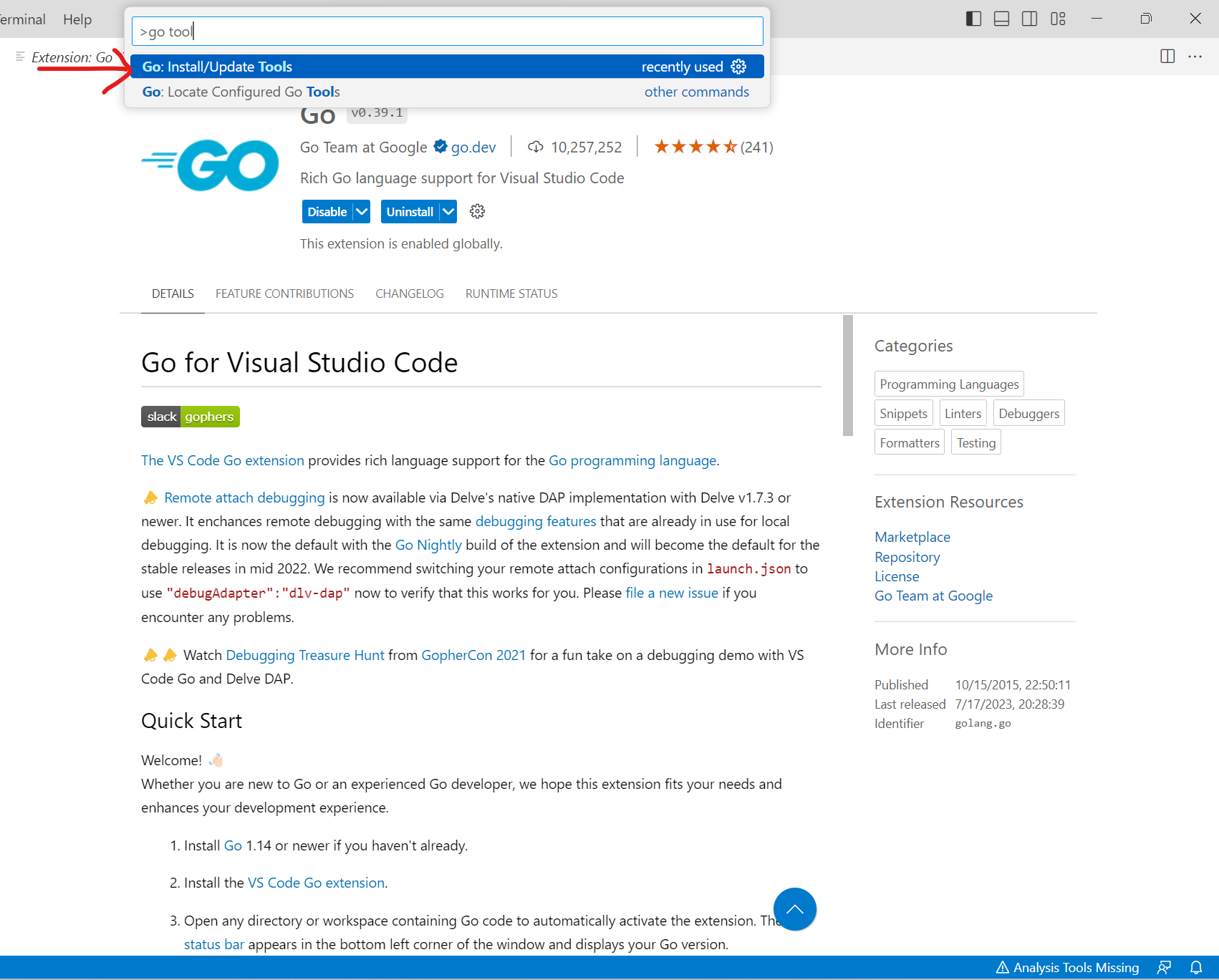This screenshot has width=1219, height=980.
Task: Click verified publisher badge icon
Action: click(x=440, y=146)
